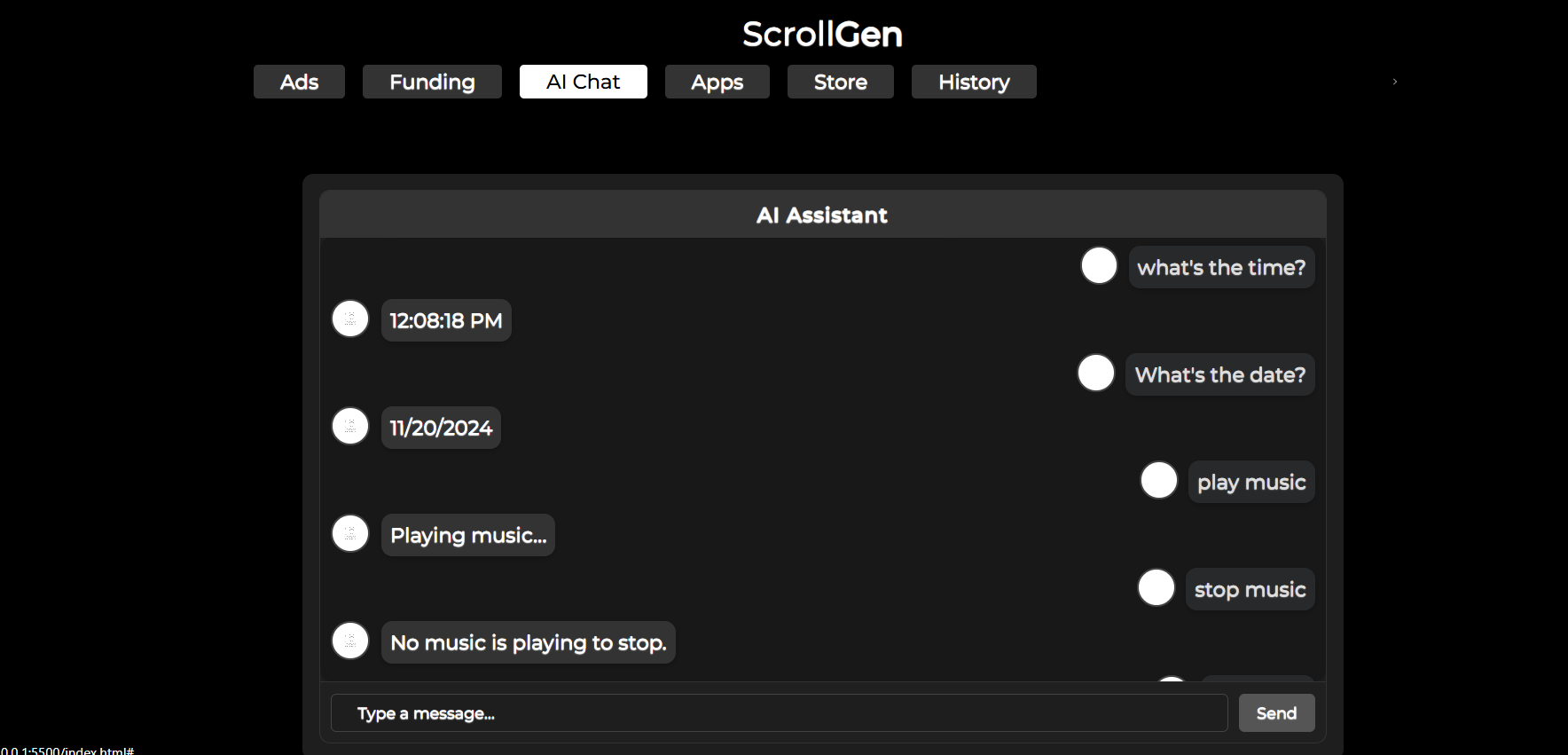Click the "play music" message bubble
Screen dimensions: 1568x755
[x=1250, y=482]
